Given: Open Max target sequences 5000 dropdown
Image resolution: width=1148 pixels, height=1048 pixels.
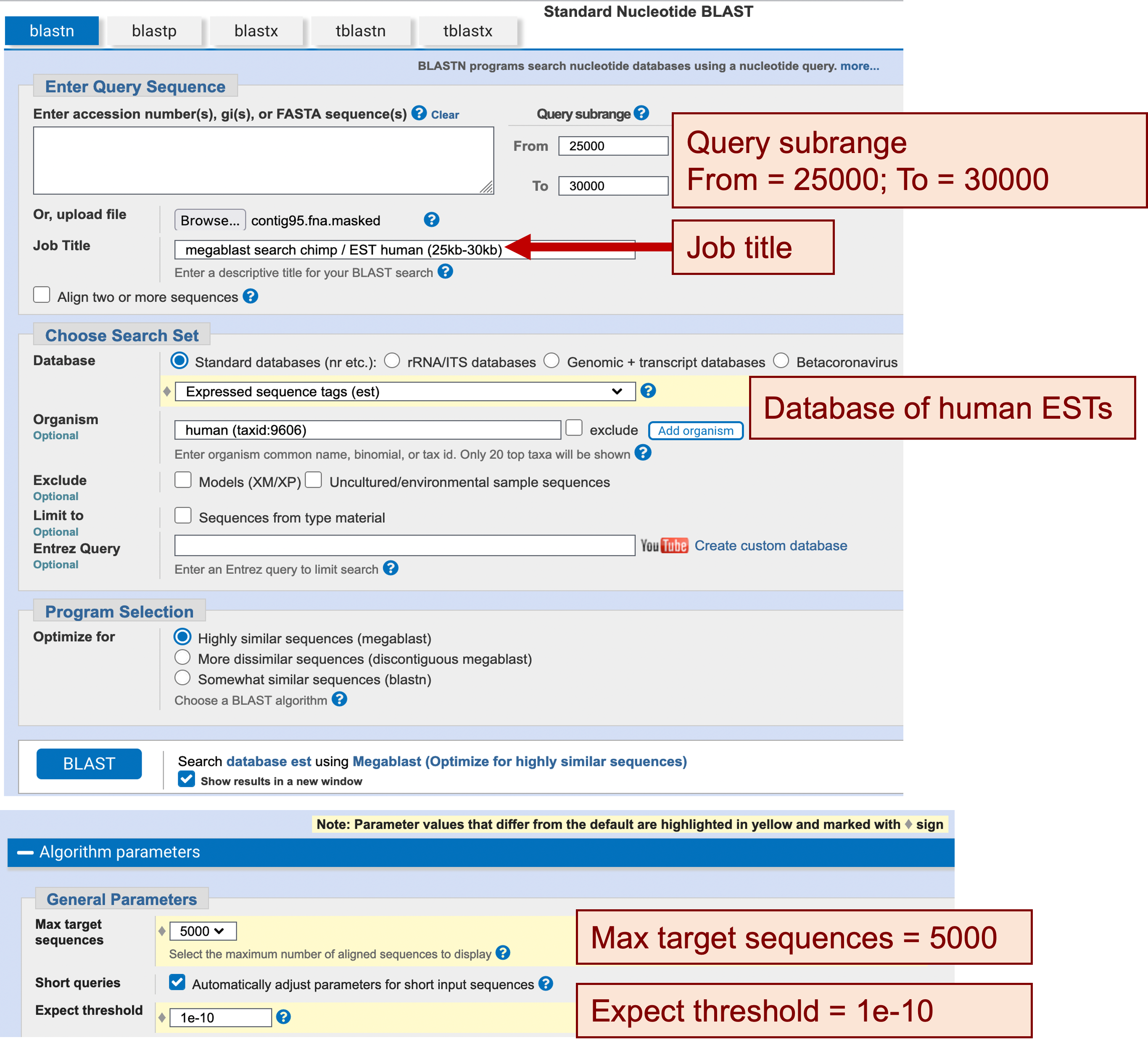Looking at the screenshot, I should tap(203, 931).
